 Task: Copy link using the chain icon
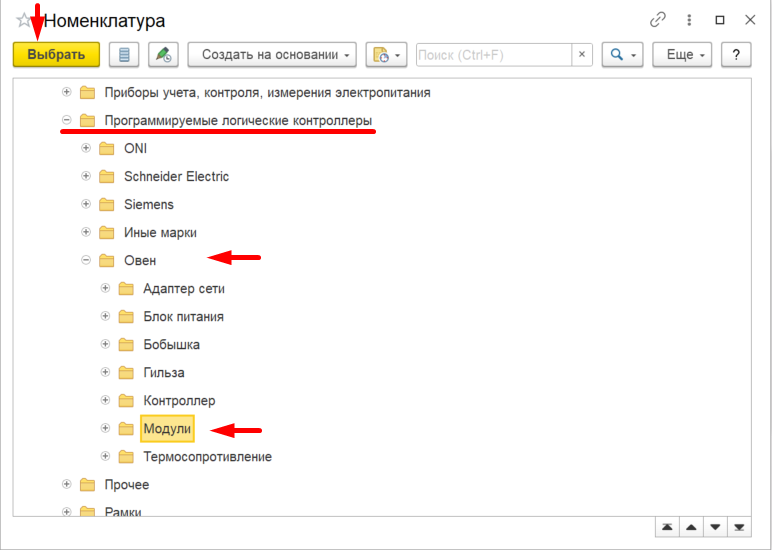(658, 20)
